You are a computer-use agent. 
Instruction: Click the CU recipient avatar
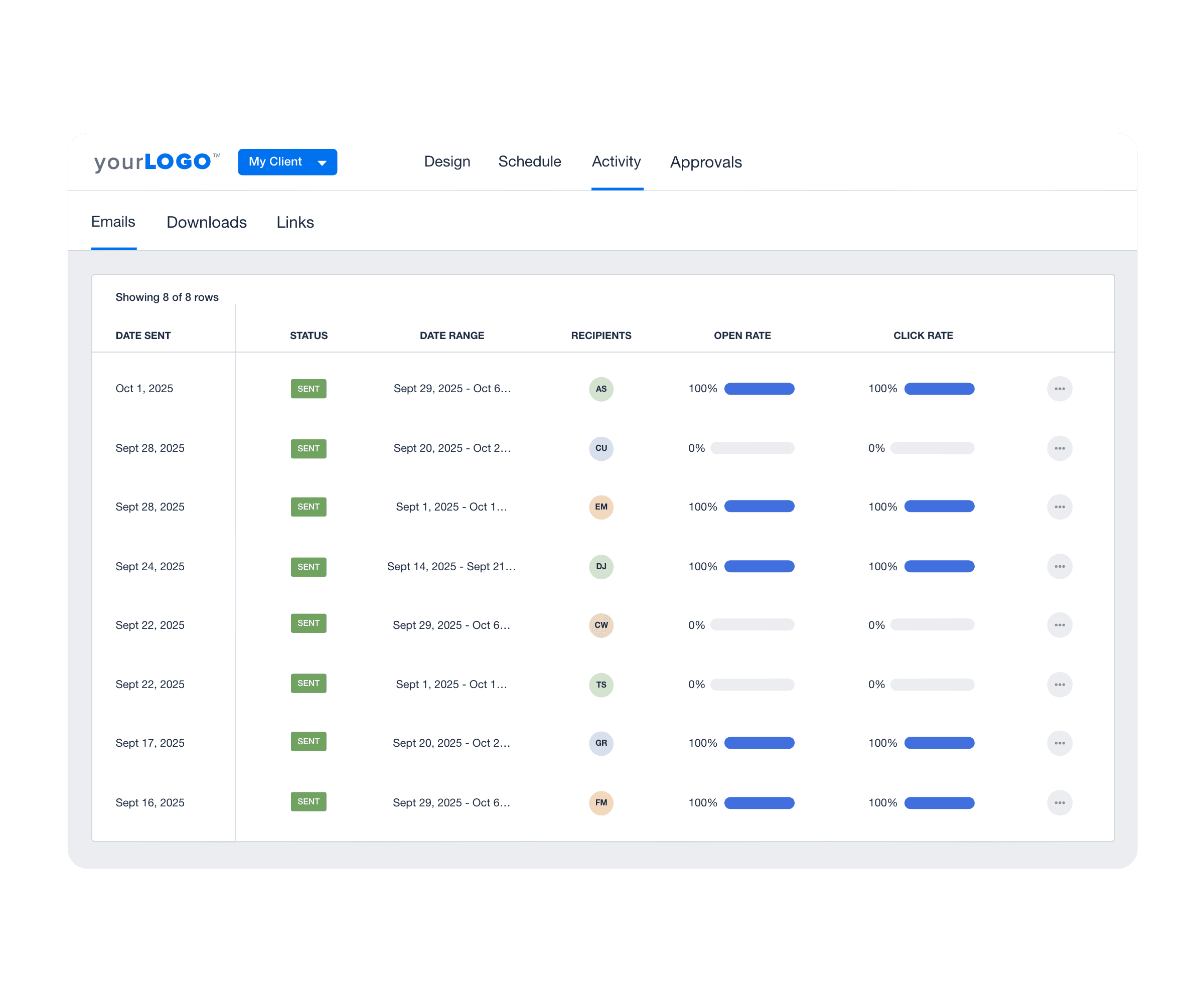pos(601,449)
